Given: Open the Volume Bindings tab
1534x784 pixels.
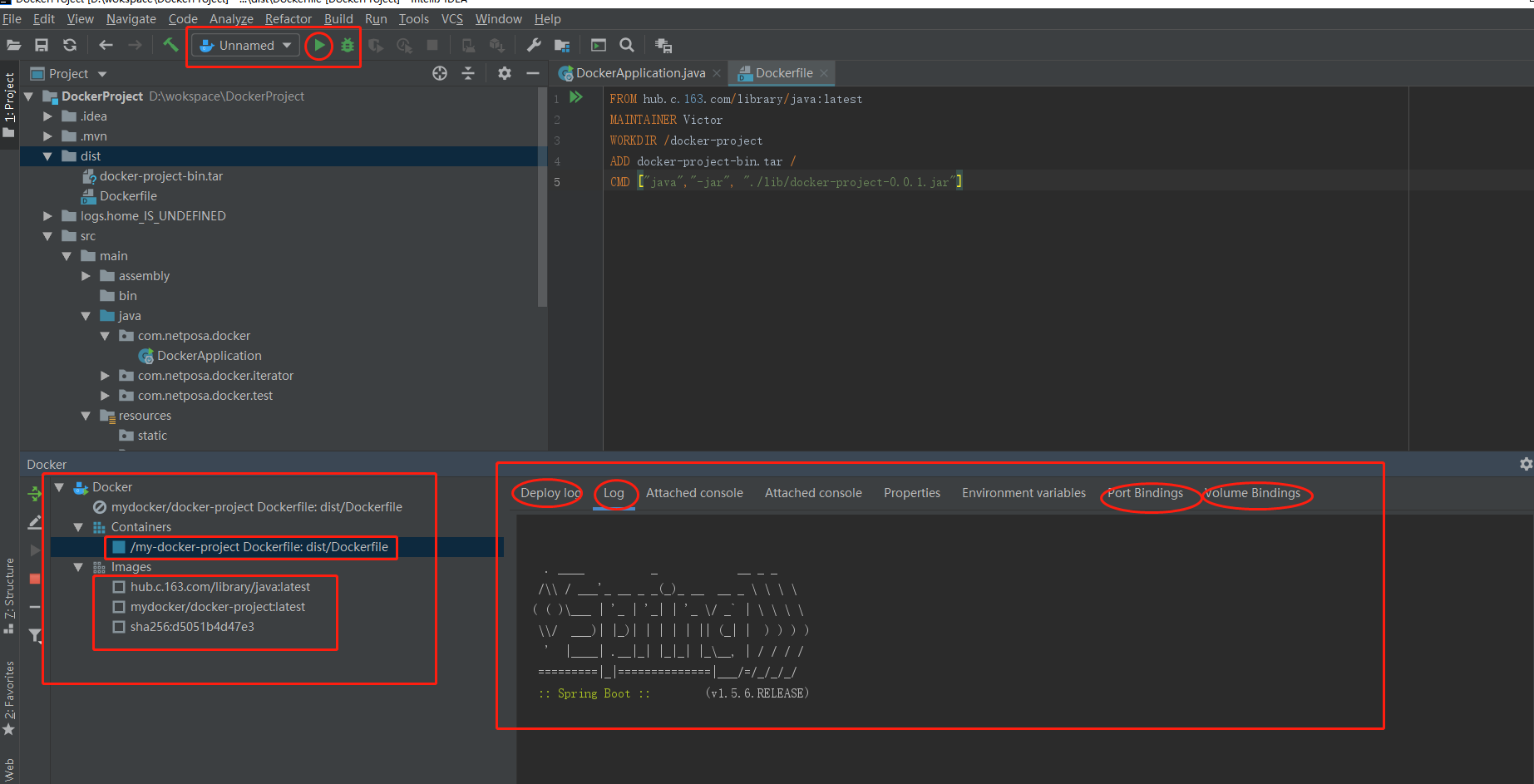Looking at the screenshot, I should [x=1252, y=493].
